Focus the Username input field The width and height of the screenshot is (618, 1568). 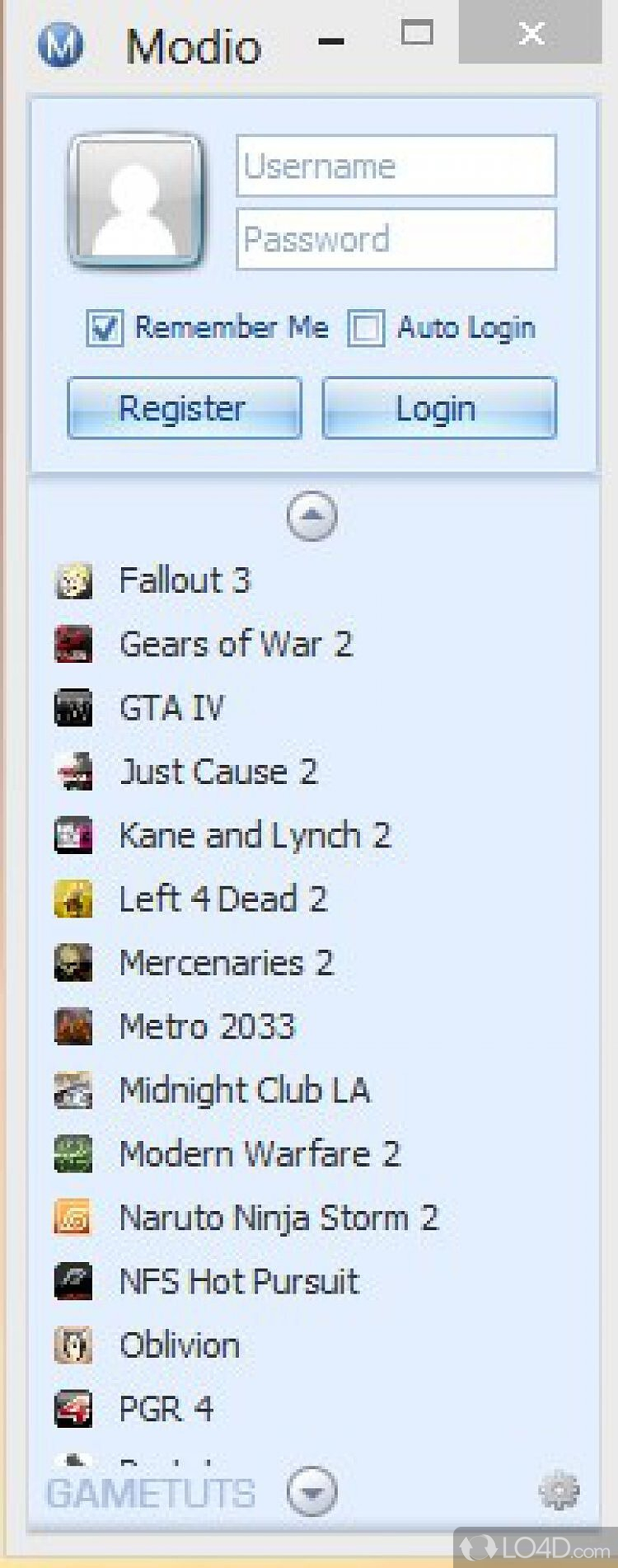pyautogui.click(x=396, y=167)
